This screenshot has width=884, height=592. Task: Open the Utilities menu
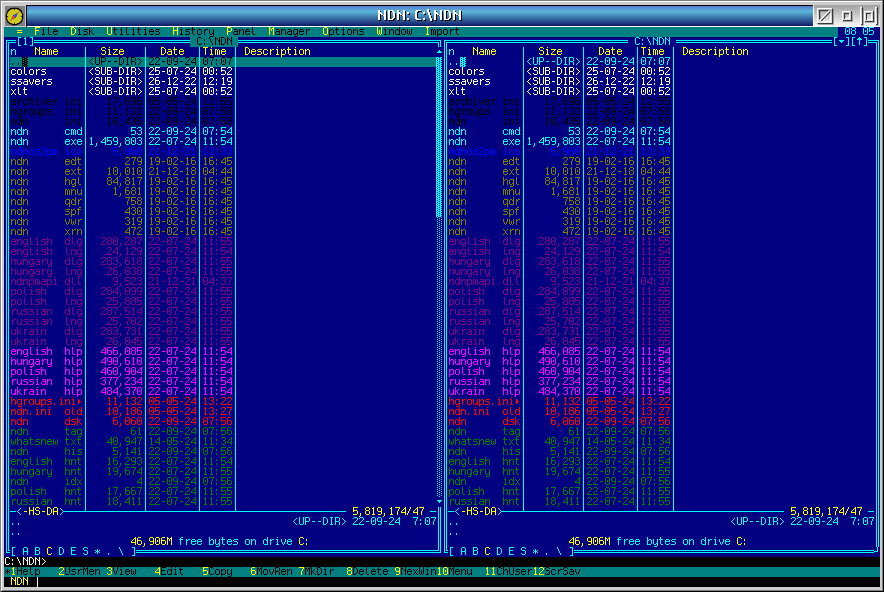(x=132, y=32)
